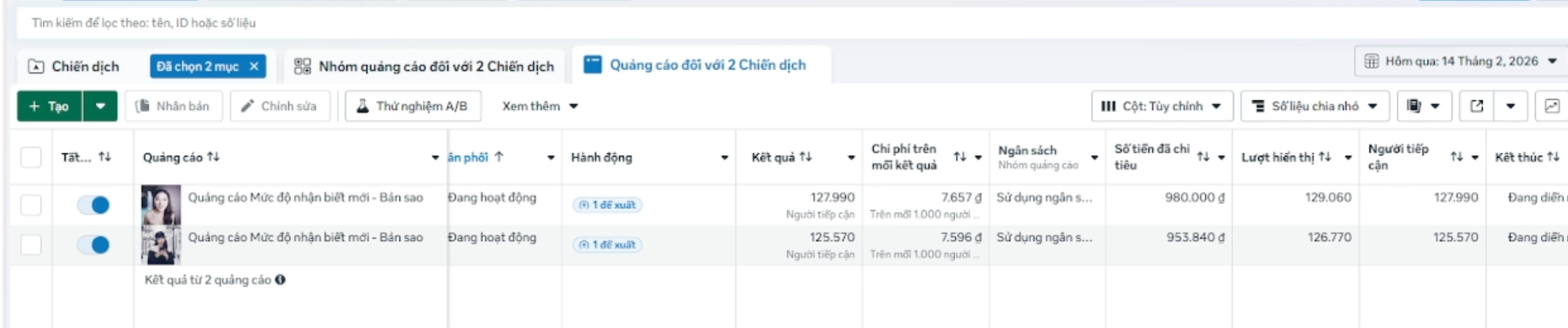Open the Số liệu chia nhỏ dropdown

coord(1314,106)
